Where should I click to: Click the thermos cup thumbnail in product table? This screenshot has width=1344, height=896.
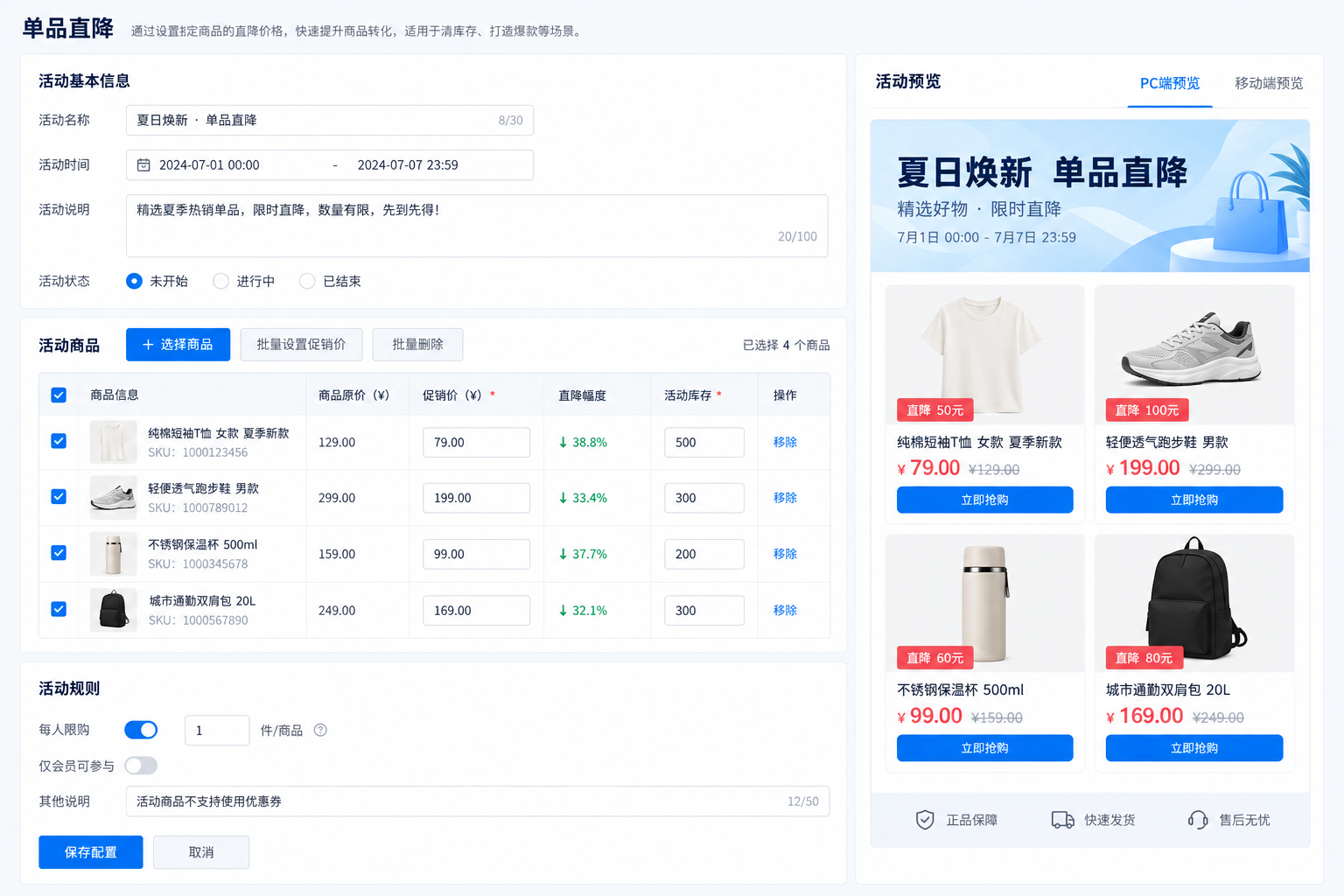click(114, 554)
